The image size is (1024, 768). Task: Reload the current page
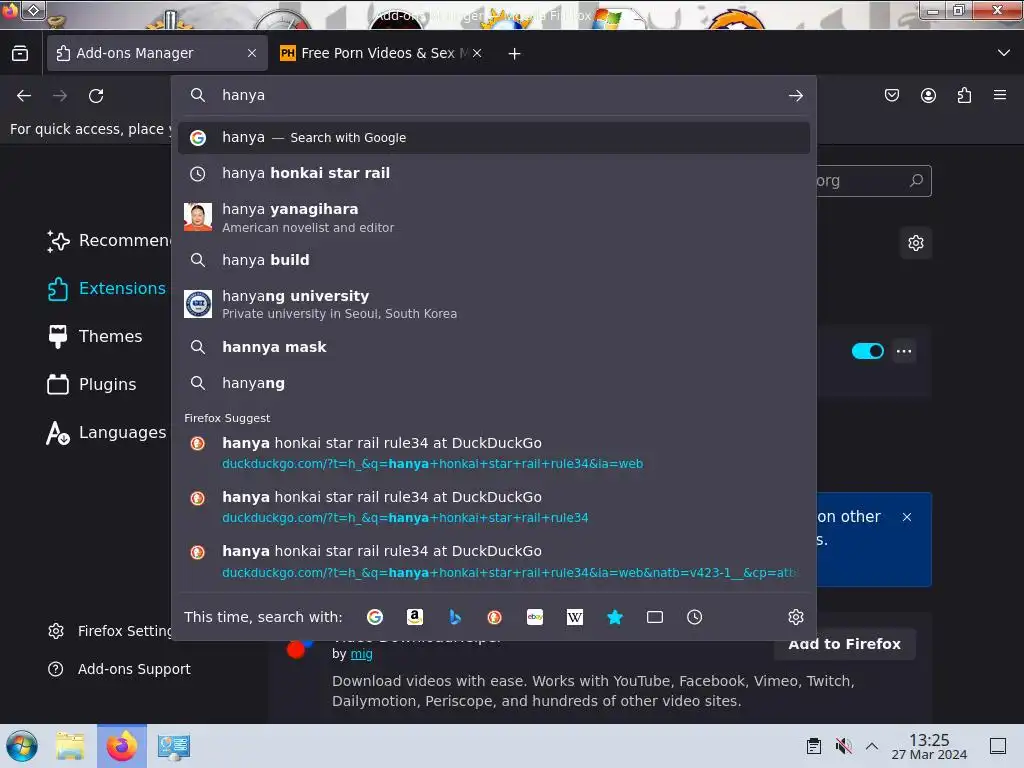click(x=96, y=96)
